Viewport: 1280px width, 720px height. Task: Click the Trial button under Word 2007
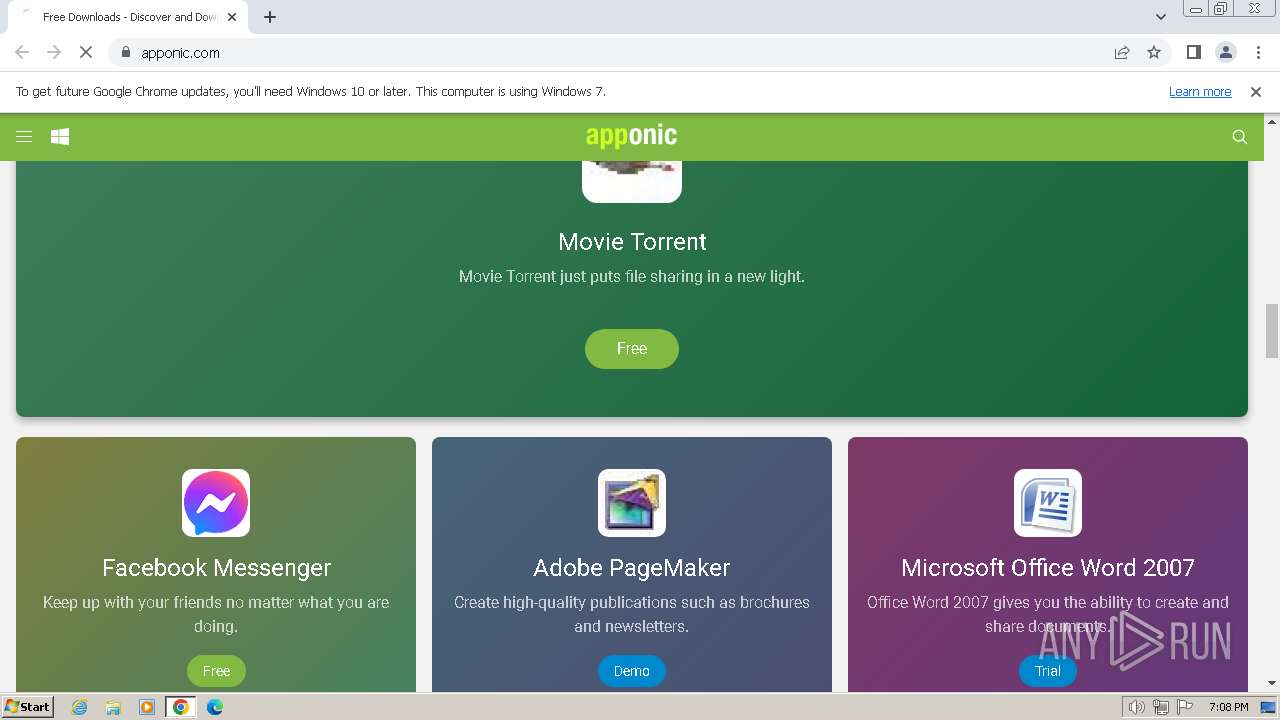(x=1048, y=671)
